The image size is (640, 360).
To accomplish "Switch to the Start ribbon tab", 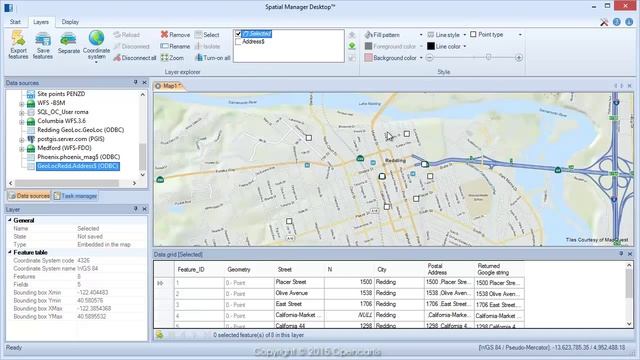I will (x=15, y=22).
